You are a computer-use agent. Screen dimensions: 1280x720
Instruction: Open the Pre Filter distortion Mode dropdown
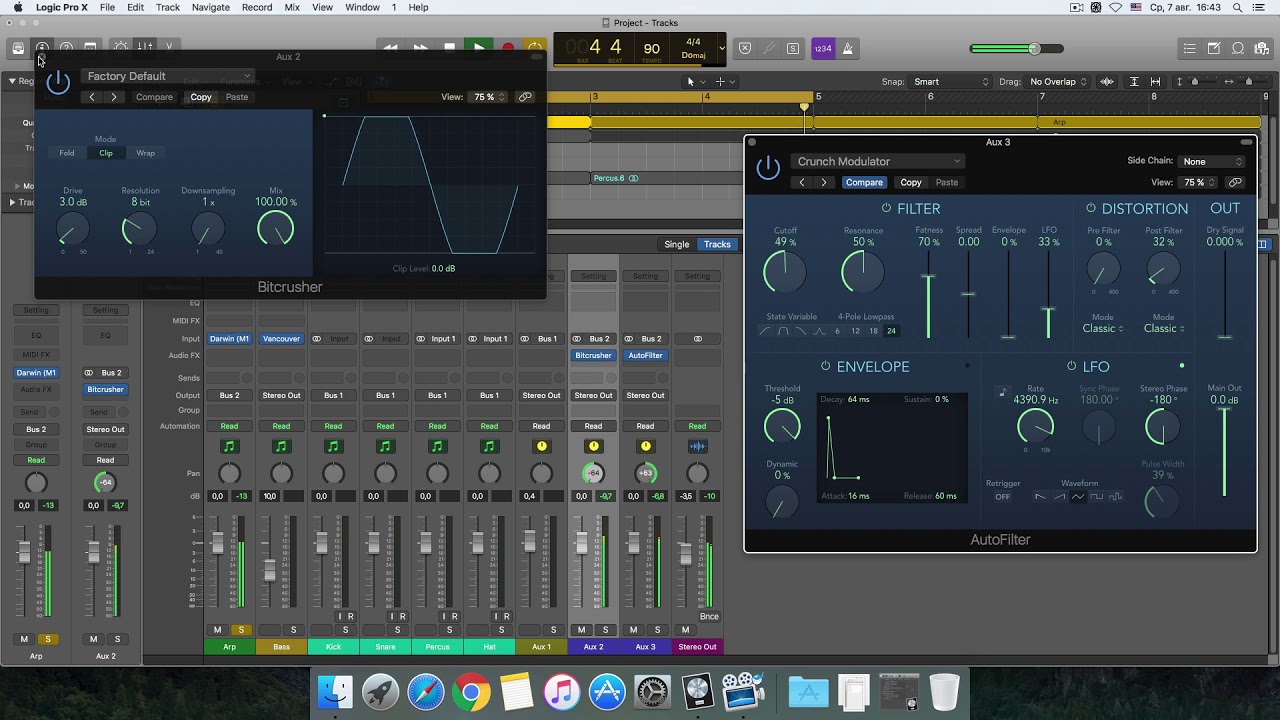click(1103, 328)
